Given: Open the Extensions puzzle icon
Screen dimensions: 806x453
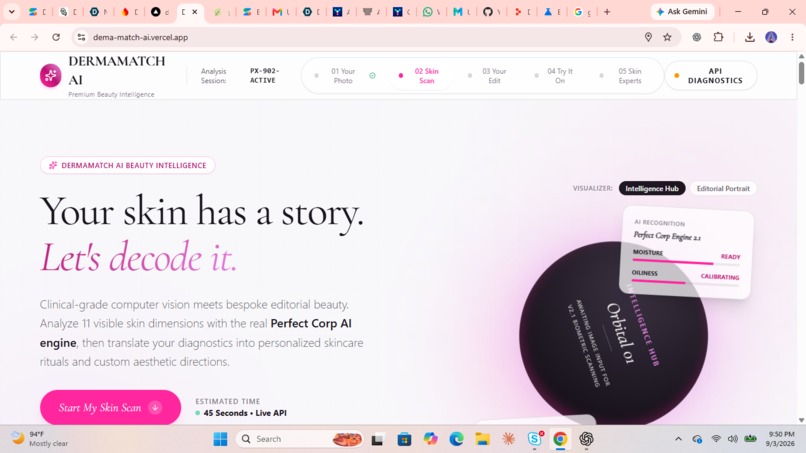Looking at the screenshot, I should coord(718,37).
